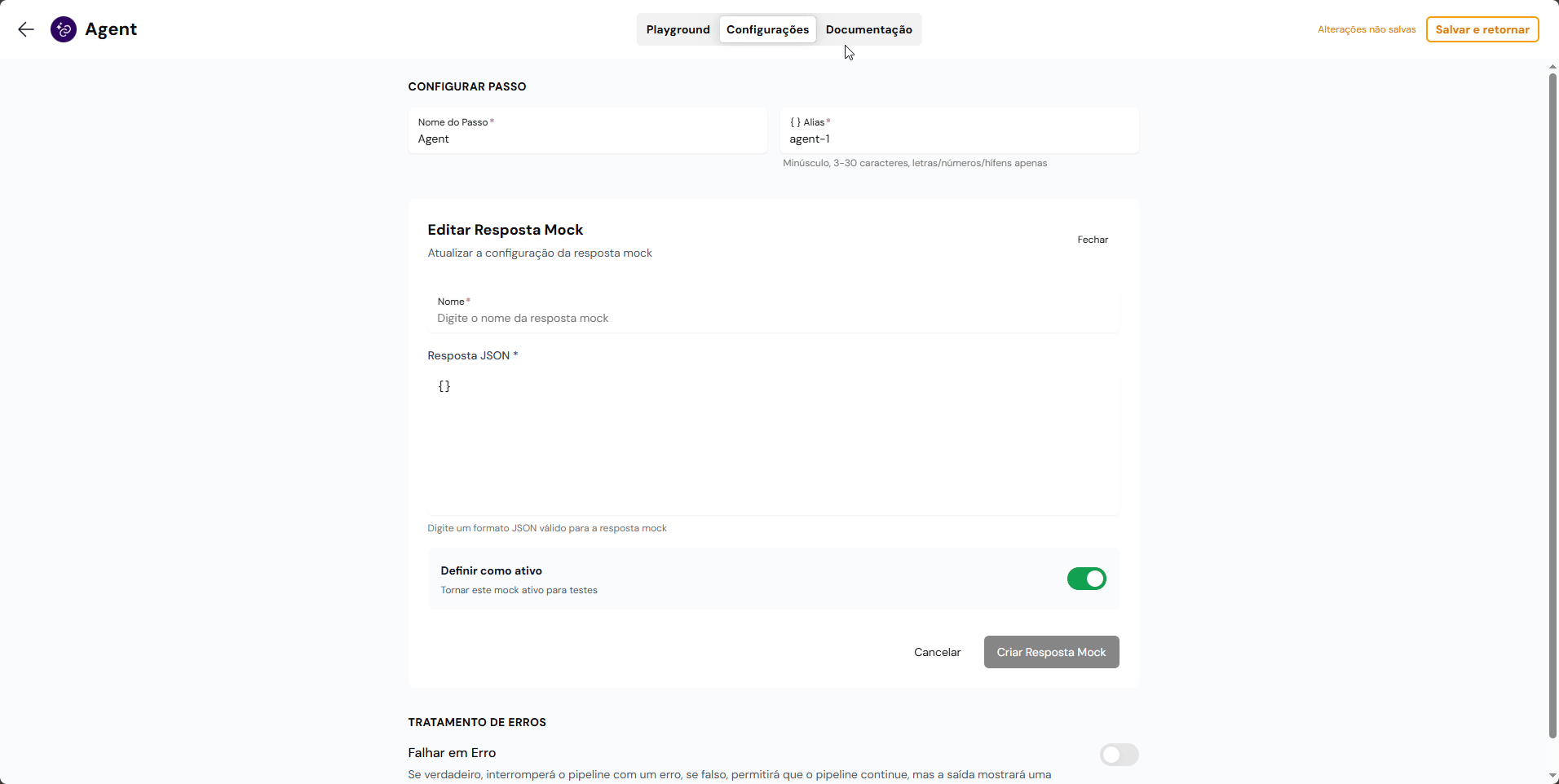The width and height of the screenshot is (1559, 784).
Task: Disable the 'Definir como ativo' toggle
Action: pos(1086,579)
